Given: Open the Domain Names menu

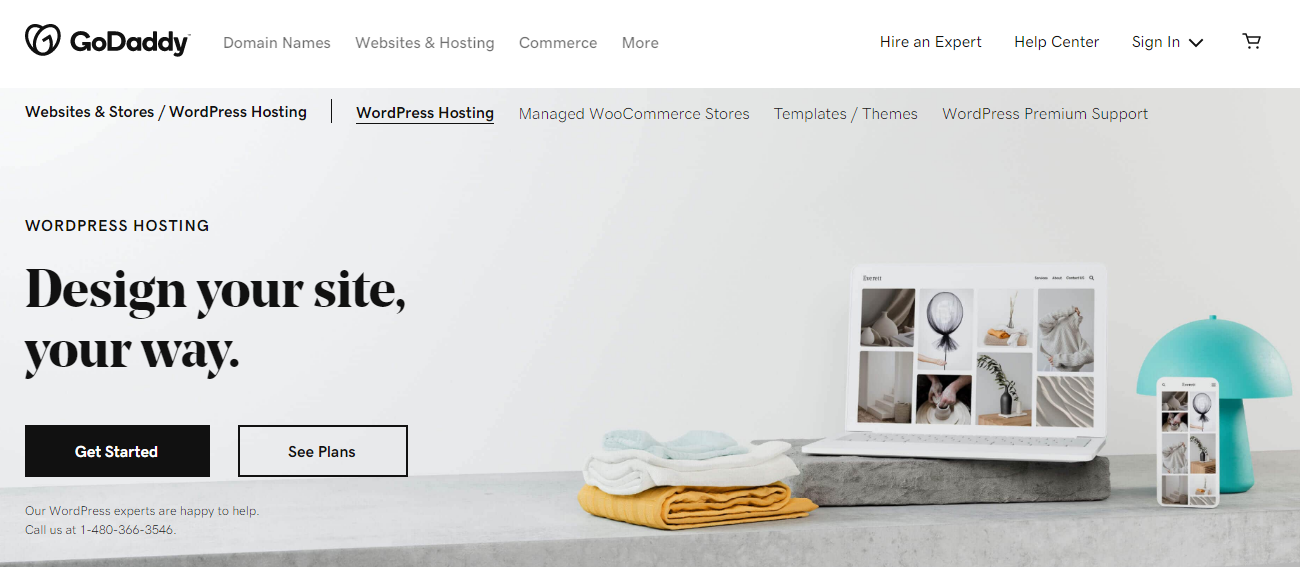Looking at the screenshot, I should pos(277,43).
